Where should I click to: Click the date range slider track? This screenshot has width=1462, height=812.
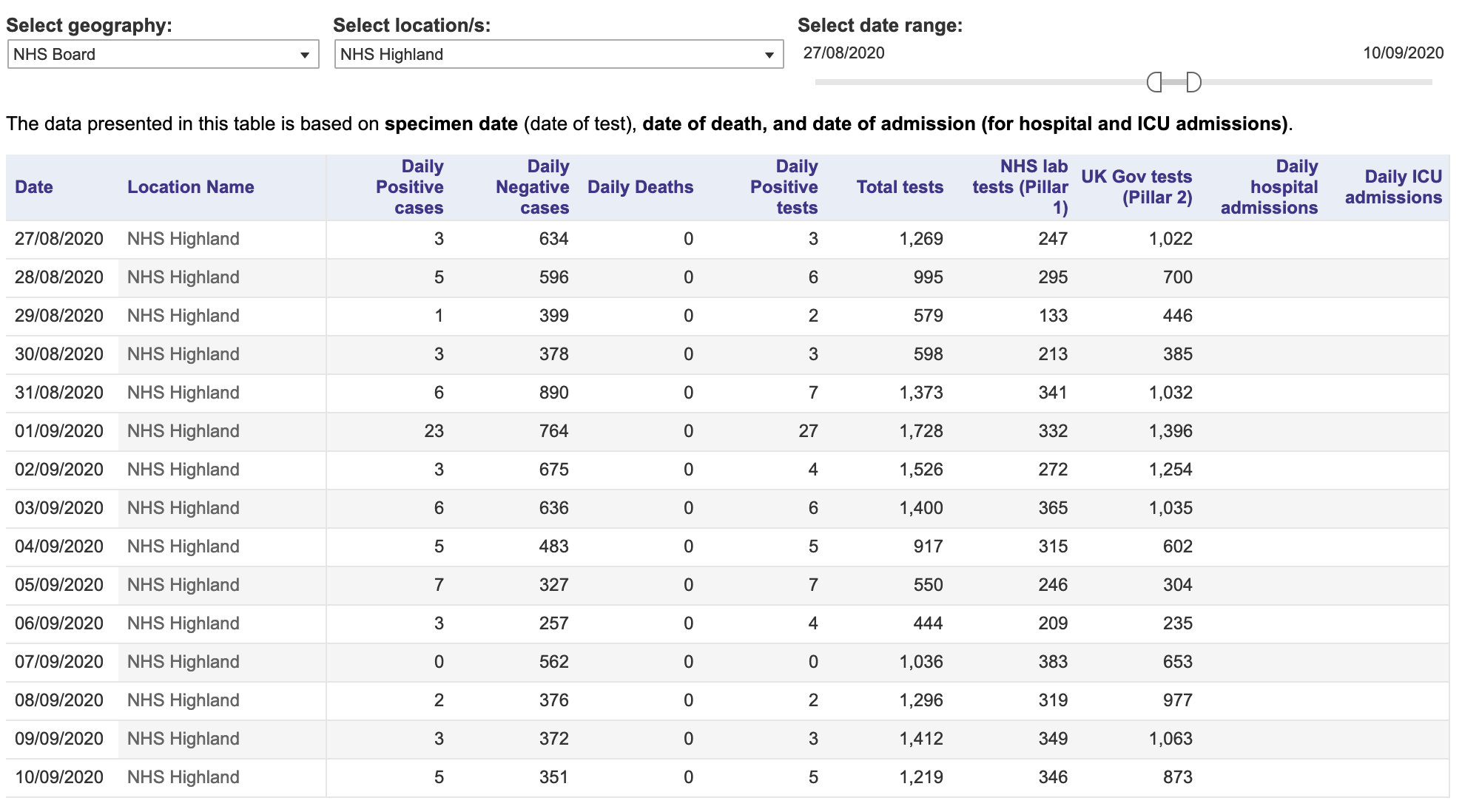click(x=1123, y=82)
